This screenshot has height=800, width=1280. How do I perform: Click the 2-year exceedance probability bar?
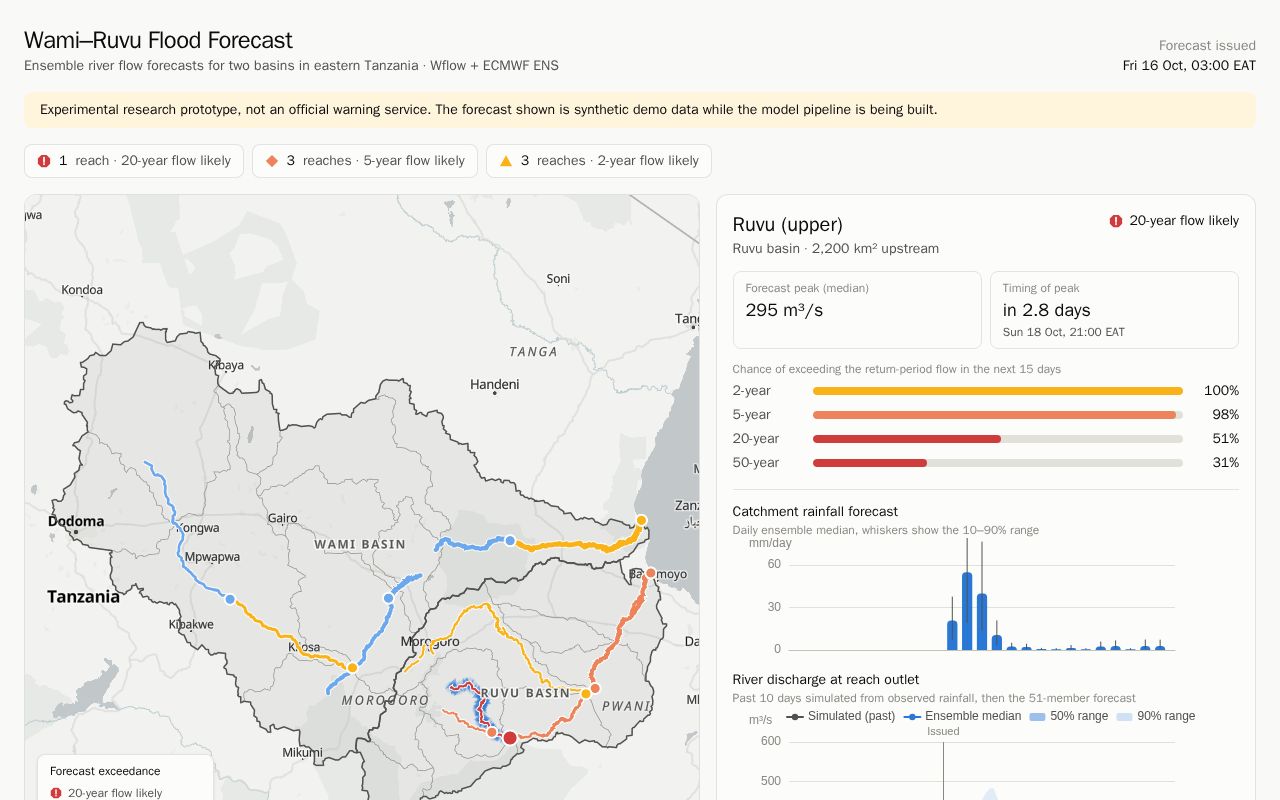(x=998, y=391)
